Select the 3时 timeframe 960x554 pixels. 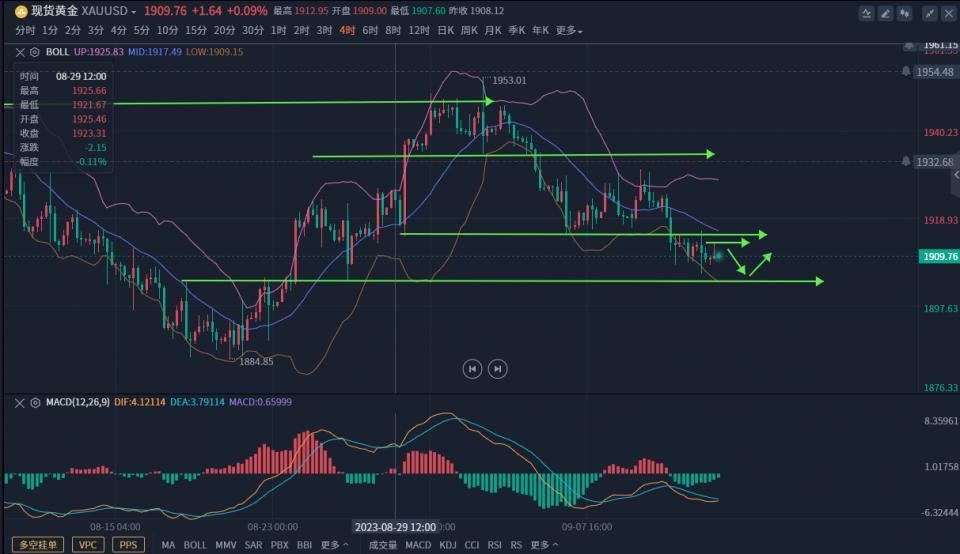coord(324,30)
